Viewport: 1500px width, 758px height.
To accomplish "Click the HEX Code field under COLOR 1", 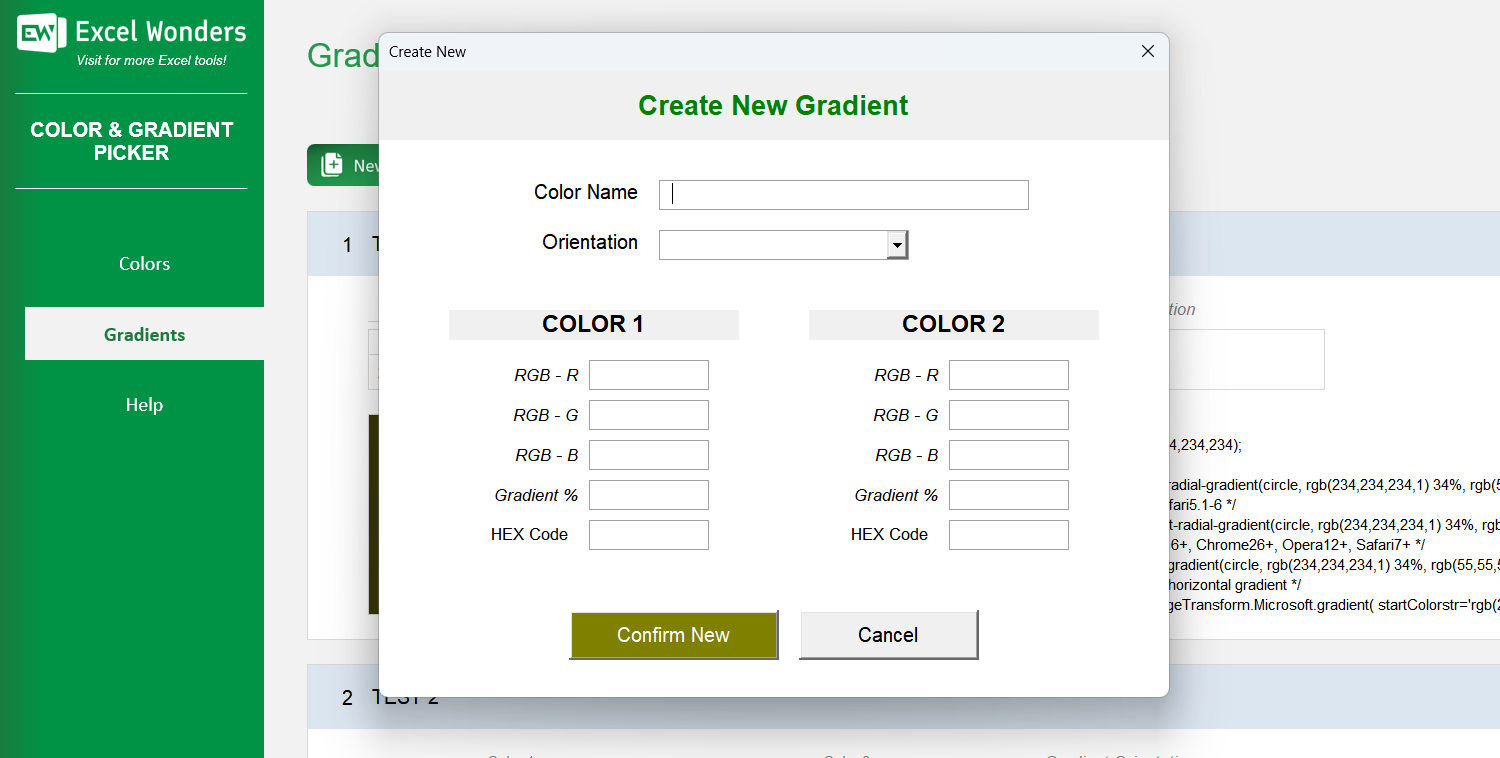I will [648, 534].
